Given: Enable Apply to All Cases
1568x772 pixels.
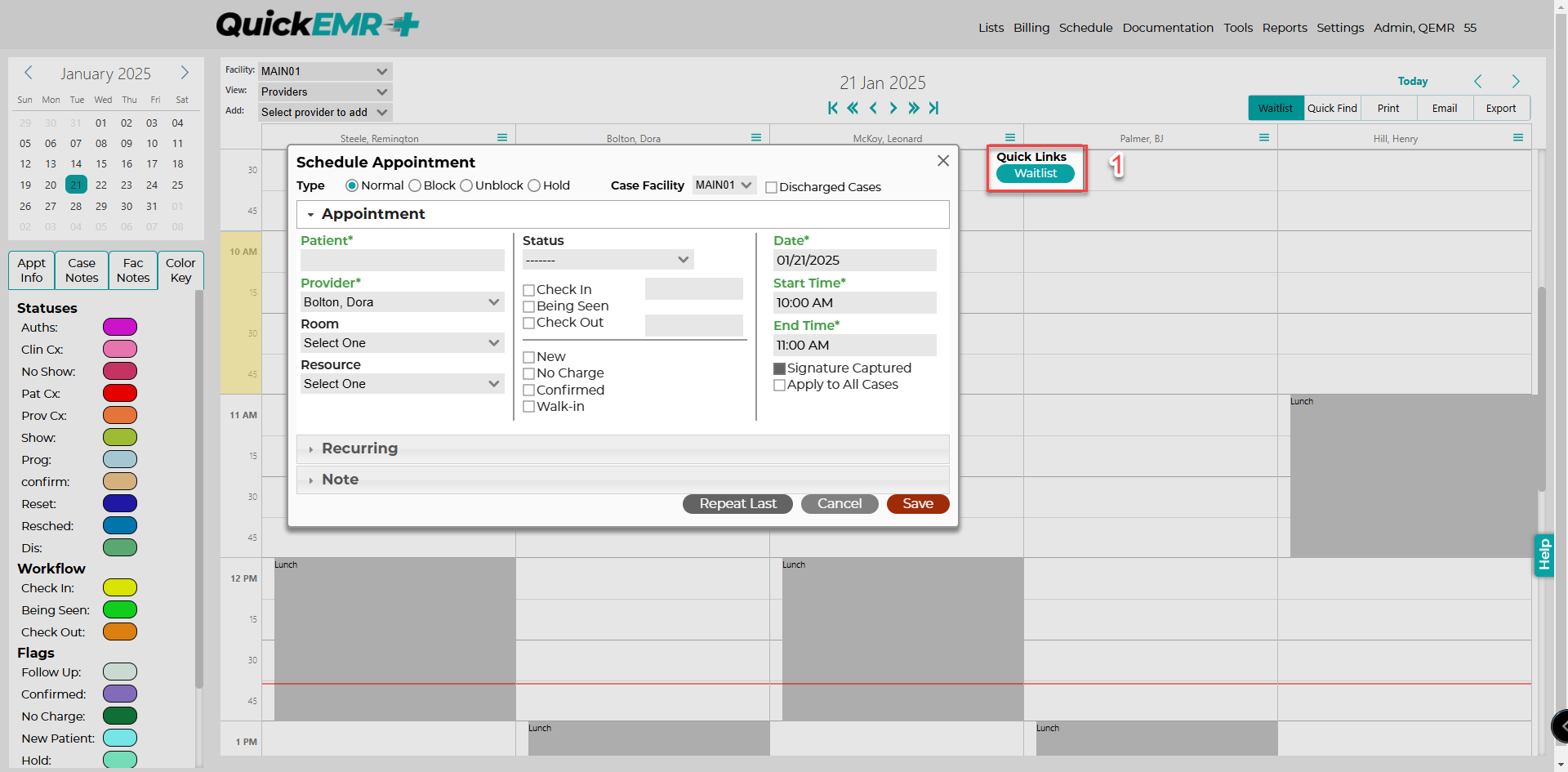Looking at the screenshot, I should (780, 385).
